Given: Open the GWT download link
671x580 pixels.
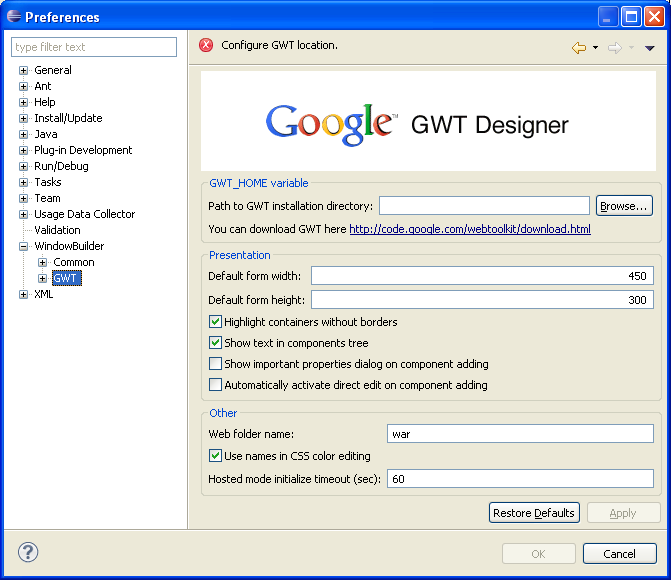Looking at the screenshot, I should click(x=470, y=229).
